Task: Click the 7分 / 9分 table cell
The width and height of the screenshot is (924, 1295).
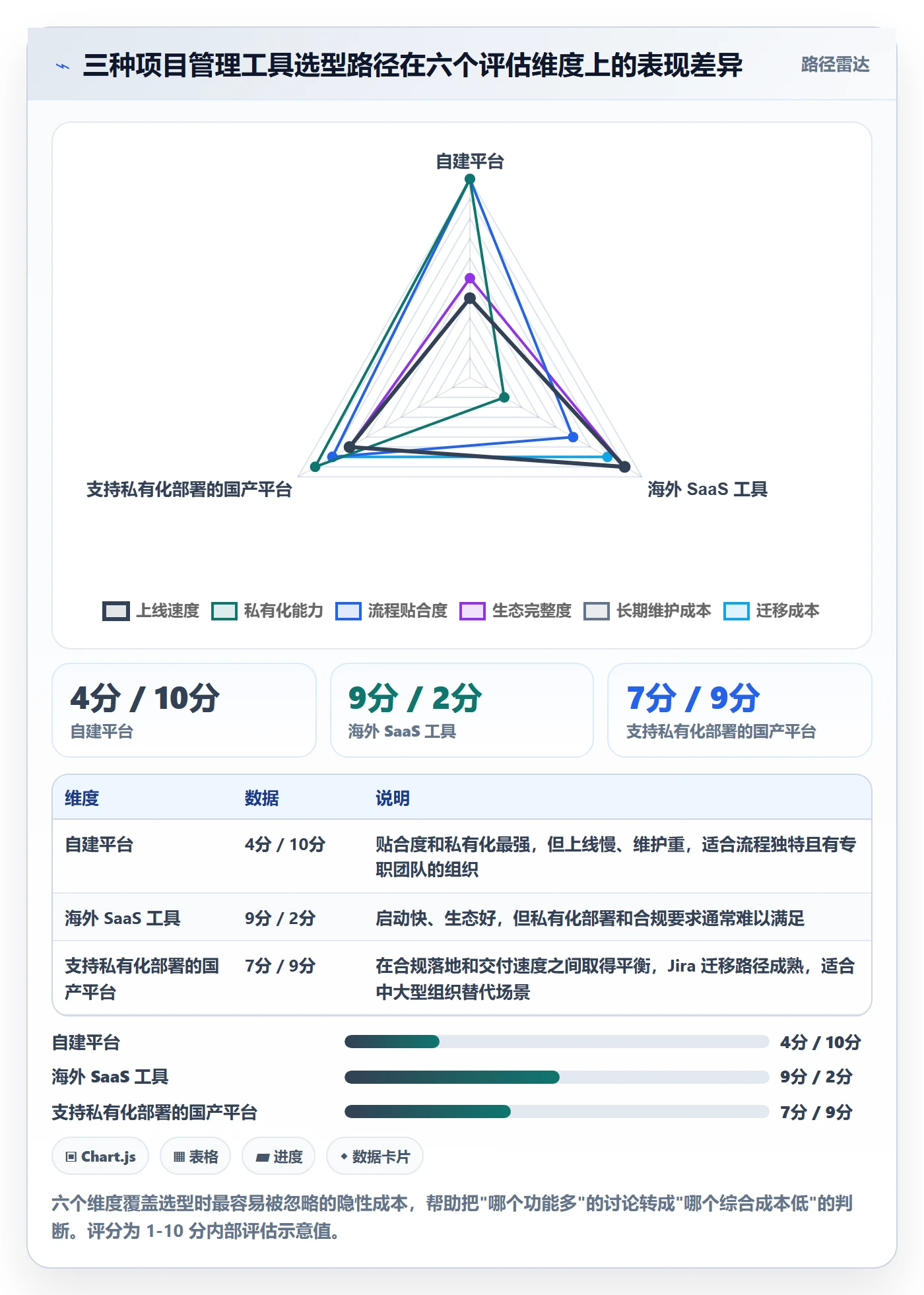Action: pos(280,966)
